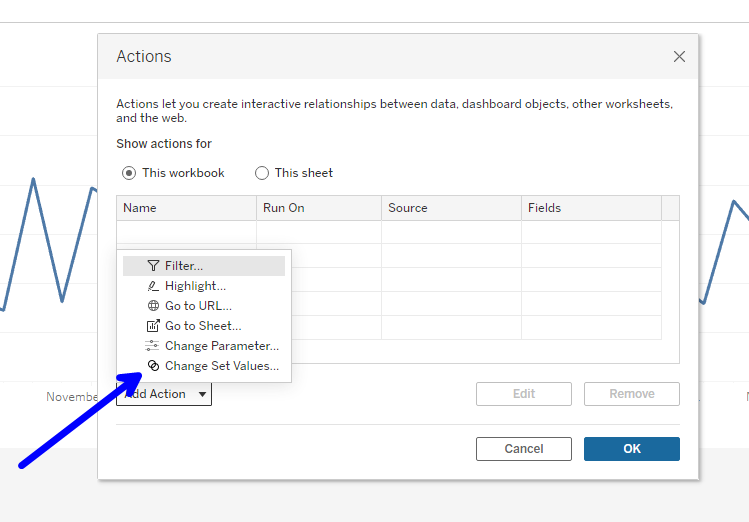Select the This workbook radio button
The image size is (749, 522).
pos(129,173)
